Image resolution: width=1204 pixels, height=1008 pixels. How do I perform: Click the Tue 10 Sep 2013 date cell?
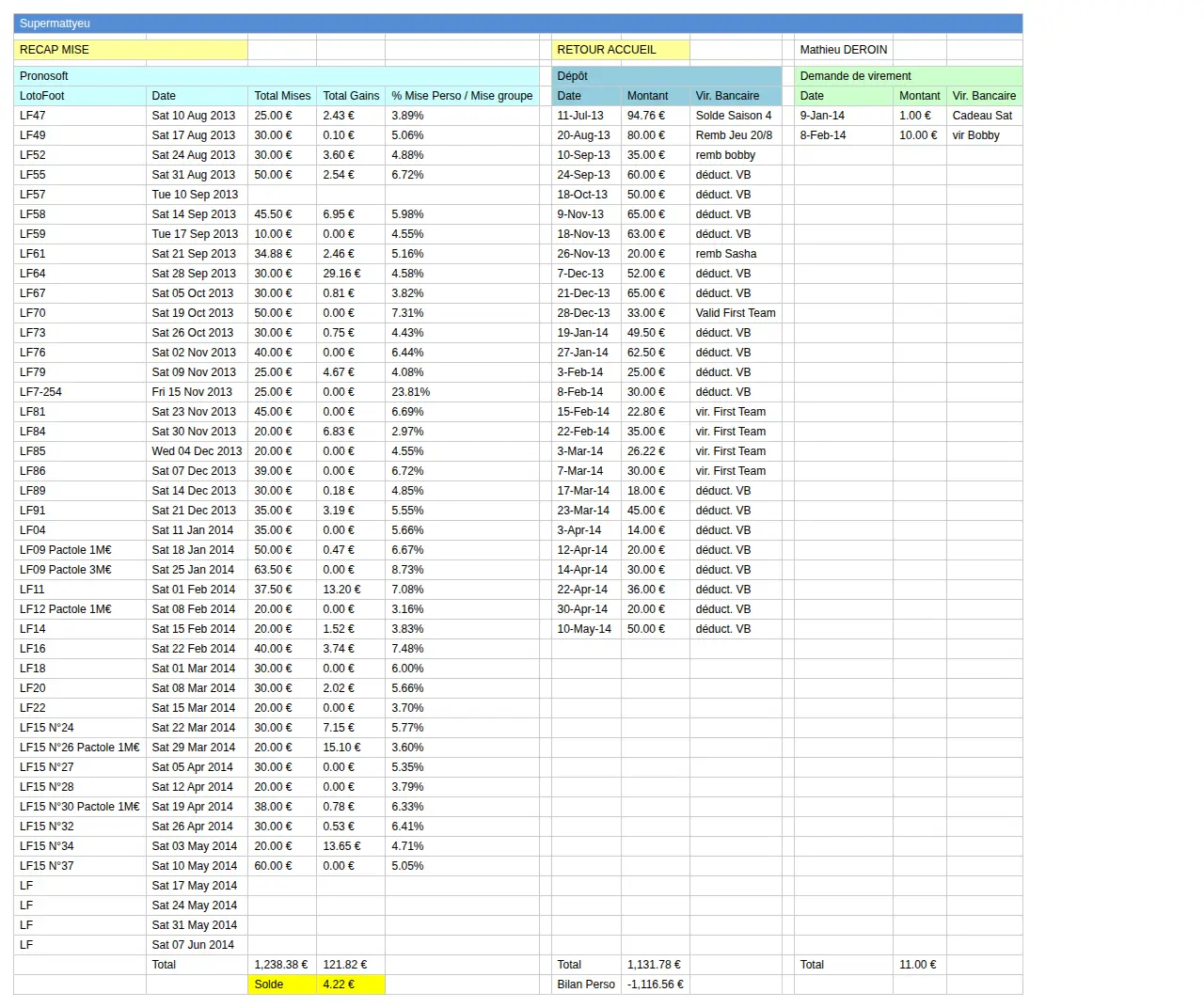[197, 195]
